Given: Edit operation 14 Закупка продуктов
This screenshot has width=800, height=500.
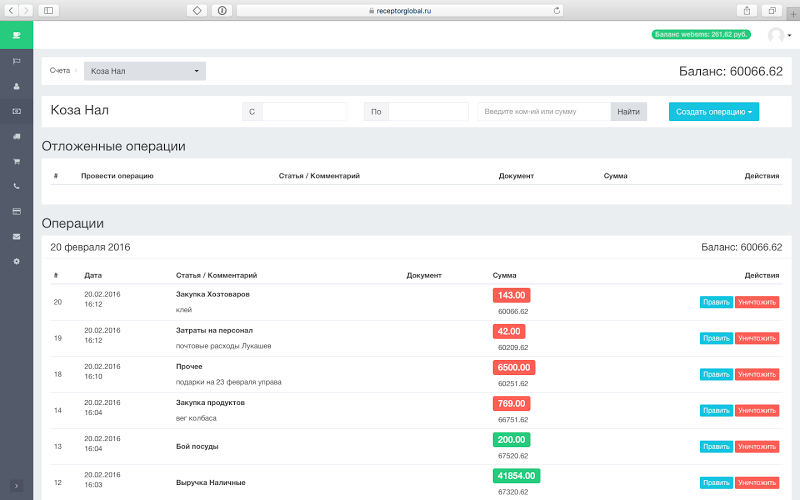Looking at the screenshot, I should [x=716, y=411].
